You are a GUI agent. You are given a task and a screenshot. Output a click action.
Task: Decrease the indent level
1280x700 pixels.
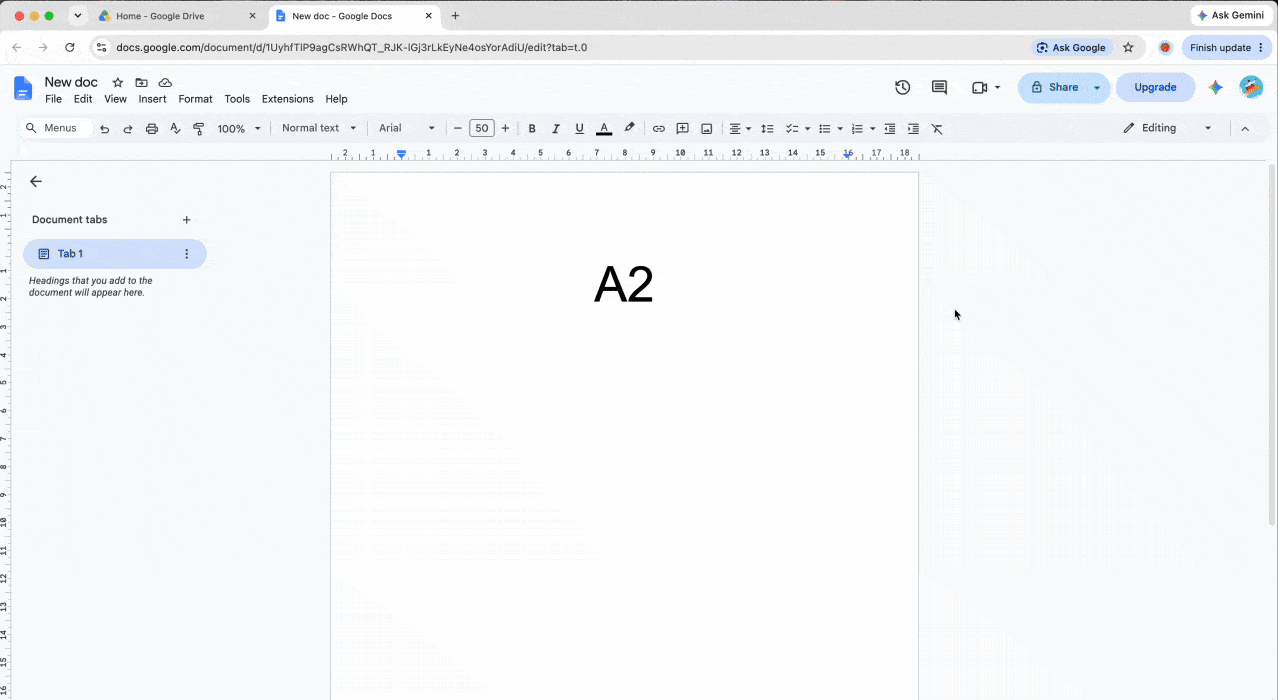click(890, 129)
